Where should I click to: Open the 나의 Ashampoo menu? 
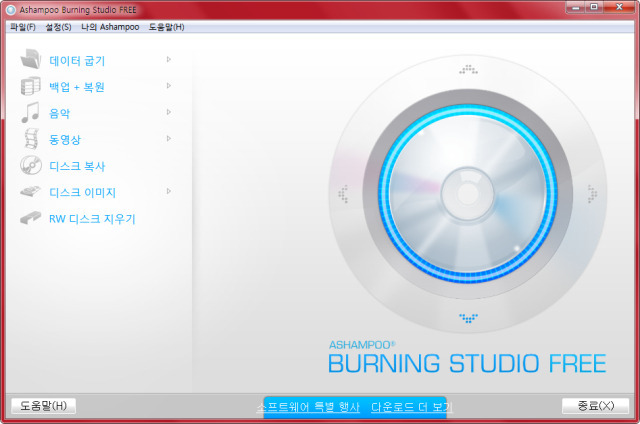click(110, 27)
